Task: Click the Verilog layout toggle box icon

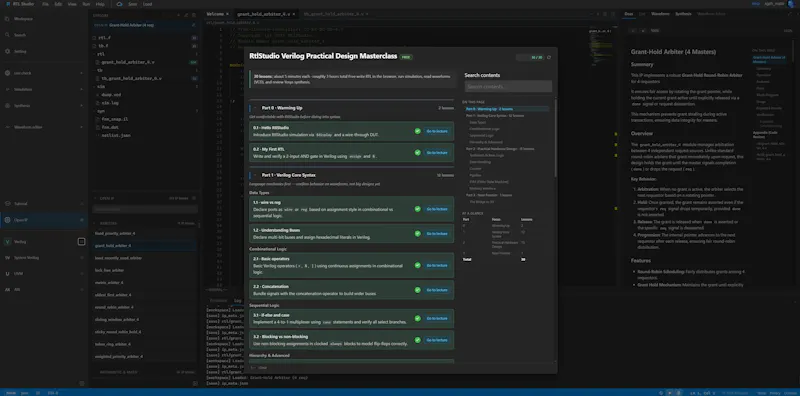Action: [82, 241]
